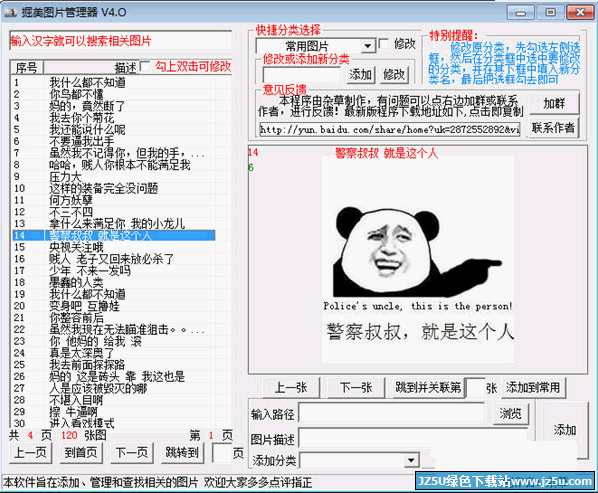This screenshot has height=493, width=598.
Task: Click the 序号 column header
Action: [x=27, y=67]
